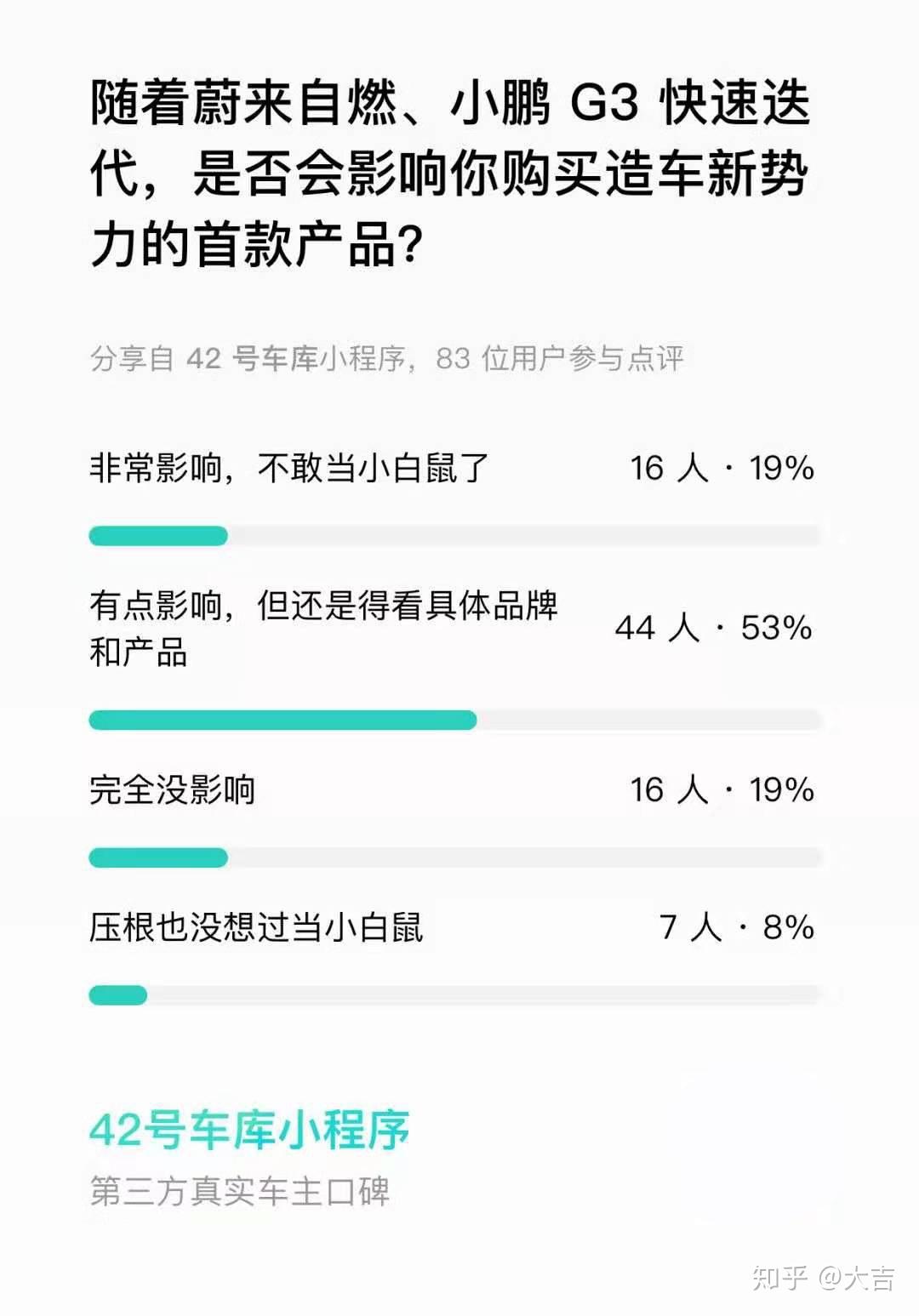Click the 44 人 · 53% result count
Viewport: 919px width, 1316px height.
pos(714,629)
